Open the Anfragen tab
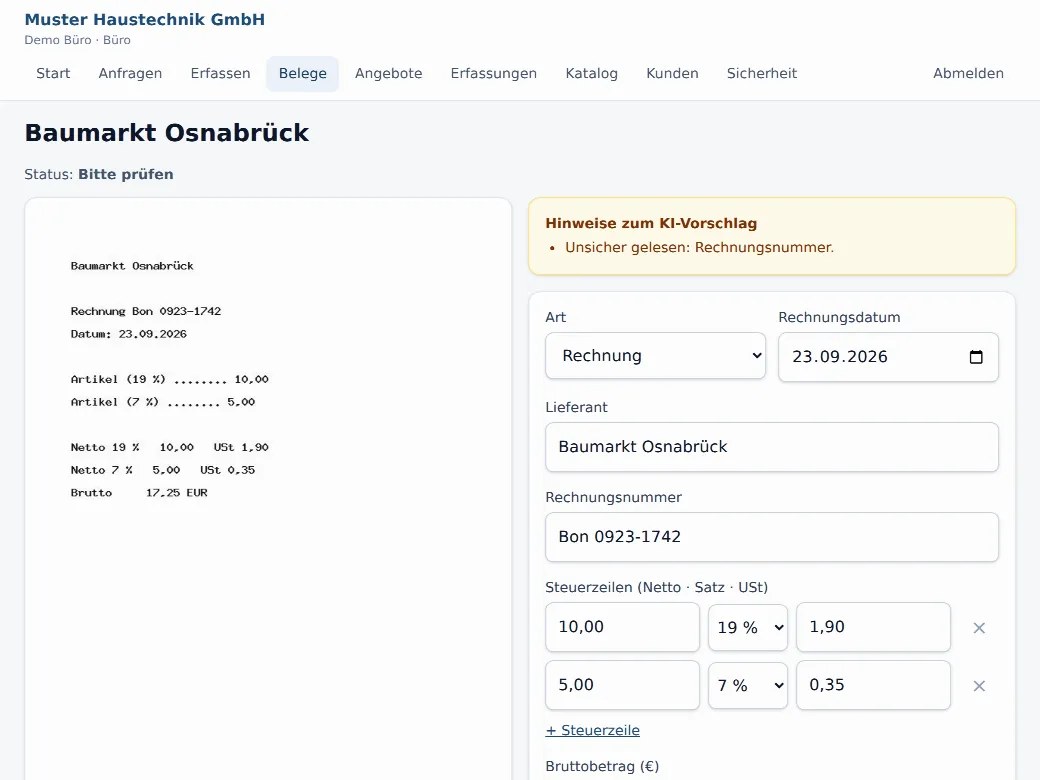This screenshot has height=780, width=1040. tap(130, 74)
